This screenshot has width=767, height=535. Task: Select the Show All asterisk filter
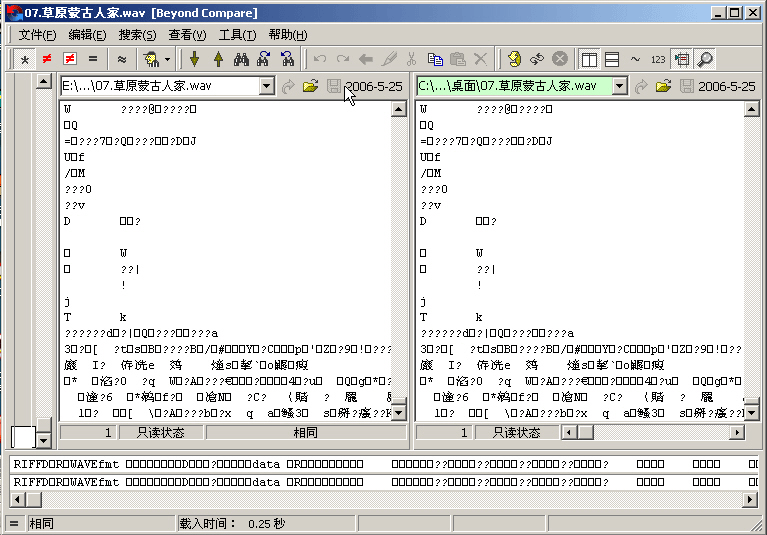(24, 59)
